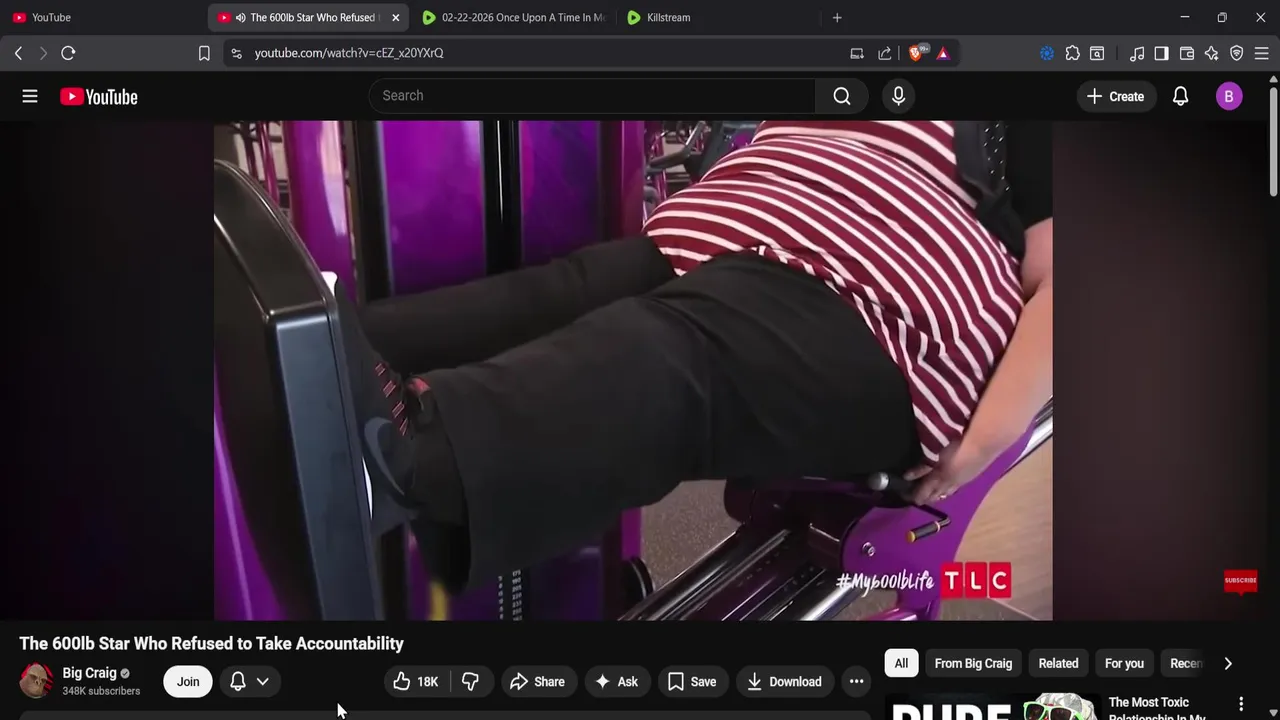The image size is (1280, 720).
Task: Toggle channel notification bell for Big Craig
Action: pyautogui.click(x=238, y=681)
